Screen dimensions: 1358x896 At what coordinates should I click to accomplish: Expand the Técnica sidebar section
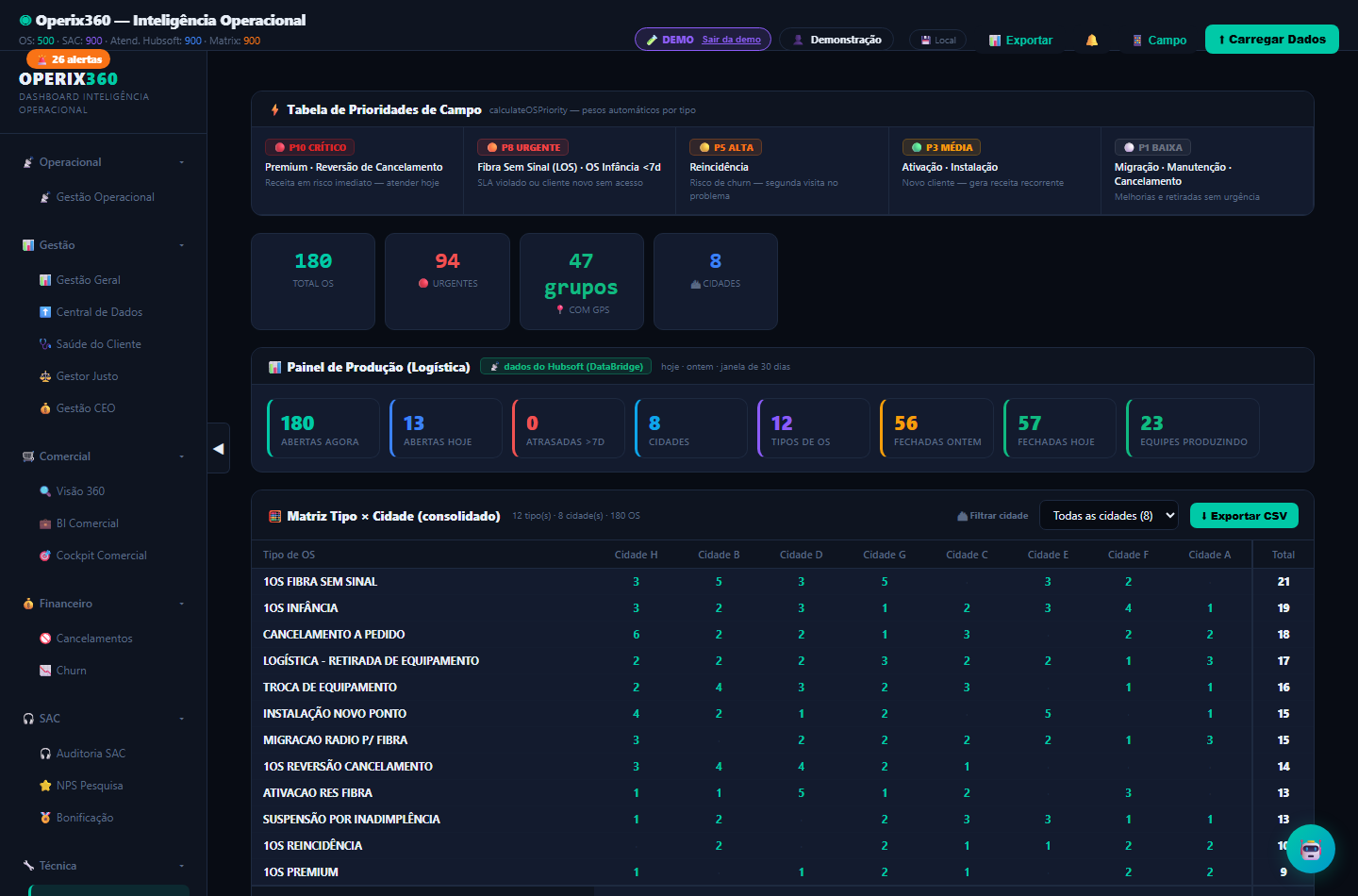pyautogui.click(x=104, y=866)
